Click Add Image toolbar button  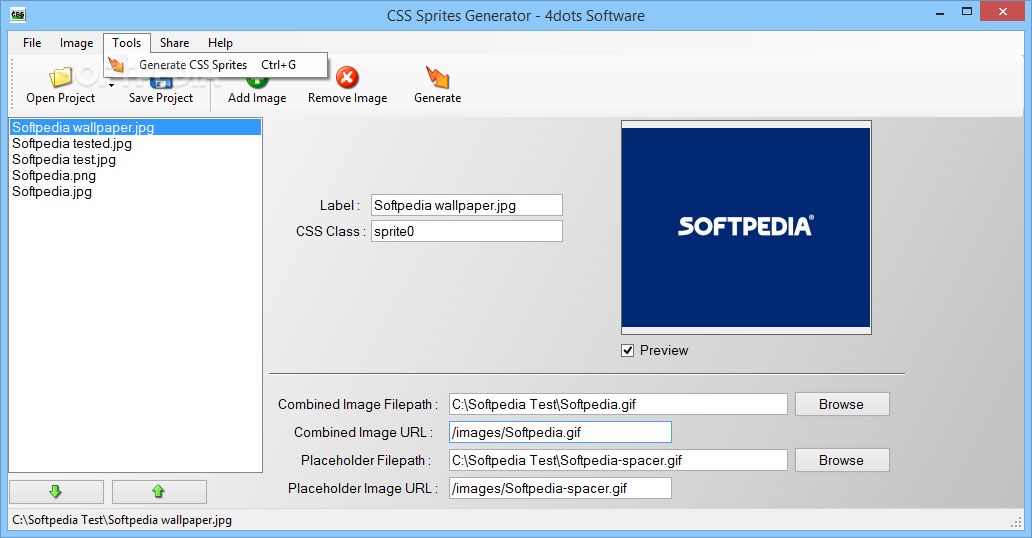pos(257,88)
